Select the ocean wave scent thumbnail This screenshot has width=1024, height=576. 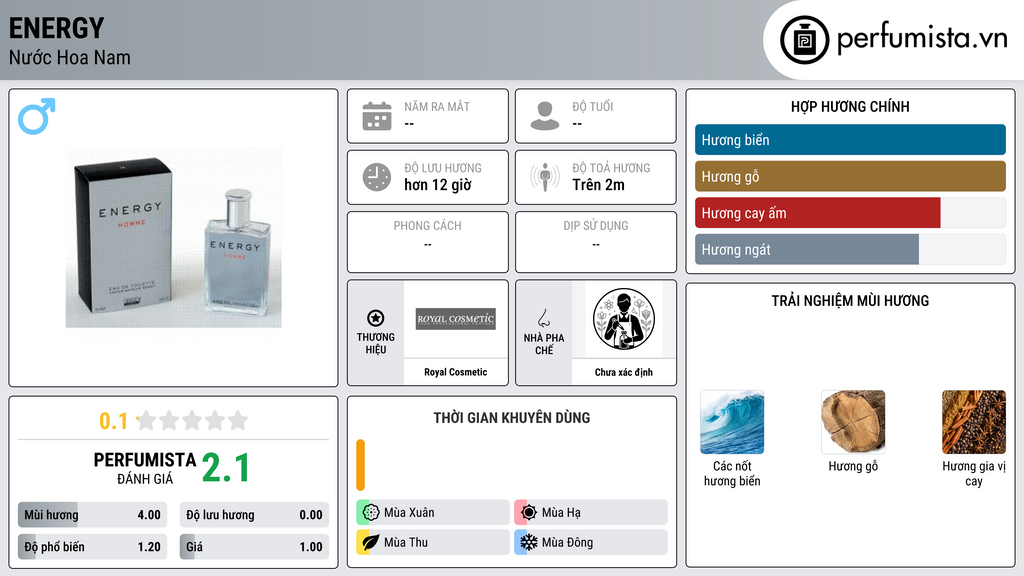tap(732, 422)
